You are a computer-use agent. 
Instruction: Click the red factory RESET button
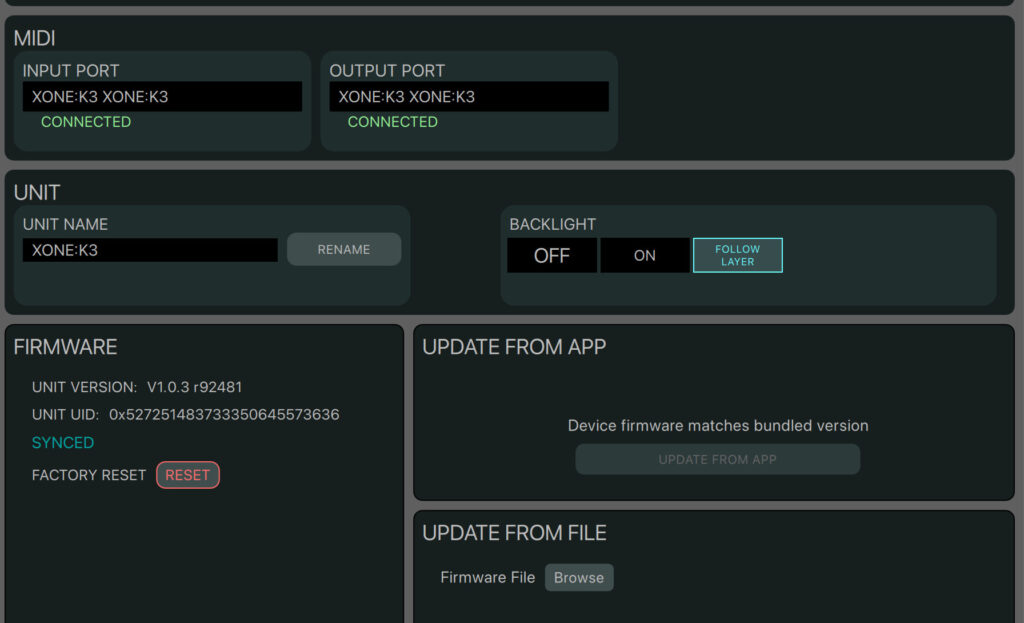(187, 475)
